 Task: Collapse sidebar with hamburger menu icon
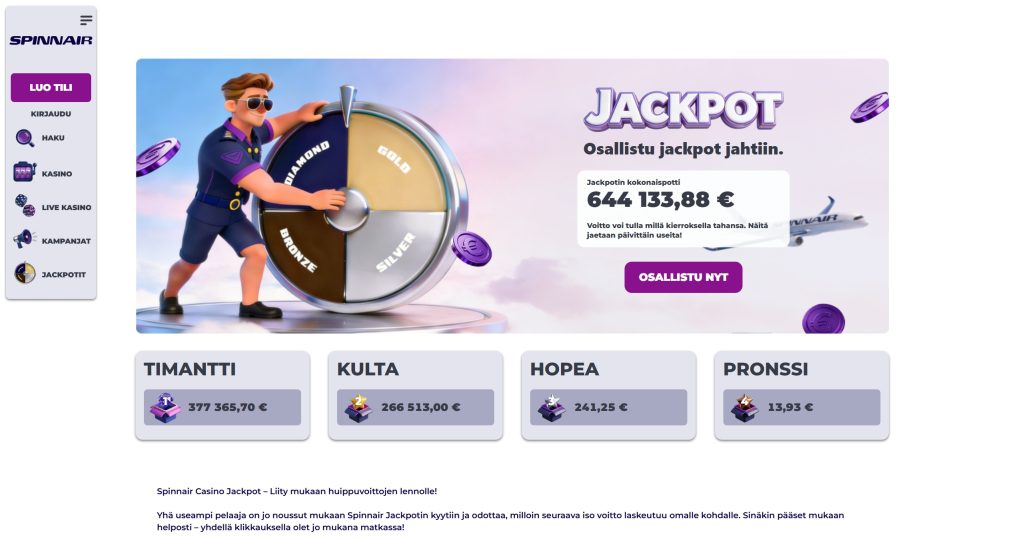(86, 20)
